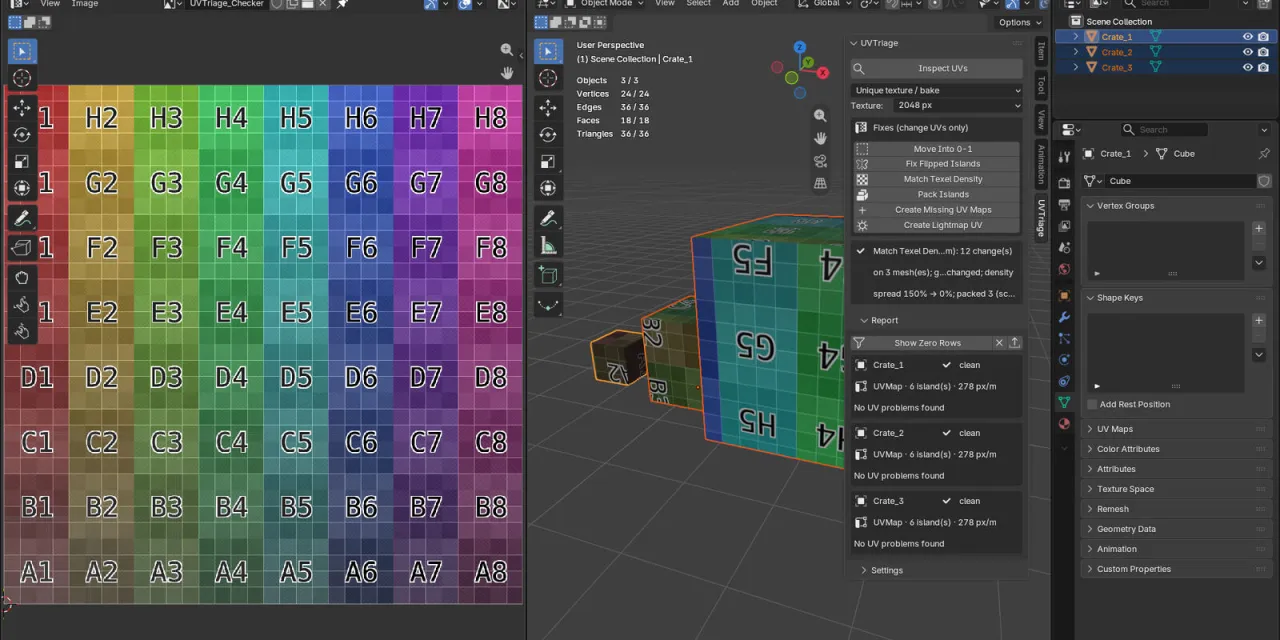Click the pan hand icon in UV editor

[507, 73]
